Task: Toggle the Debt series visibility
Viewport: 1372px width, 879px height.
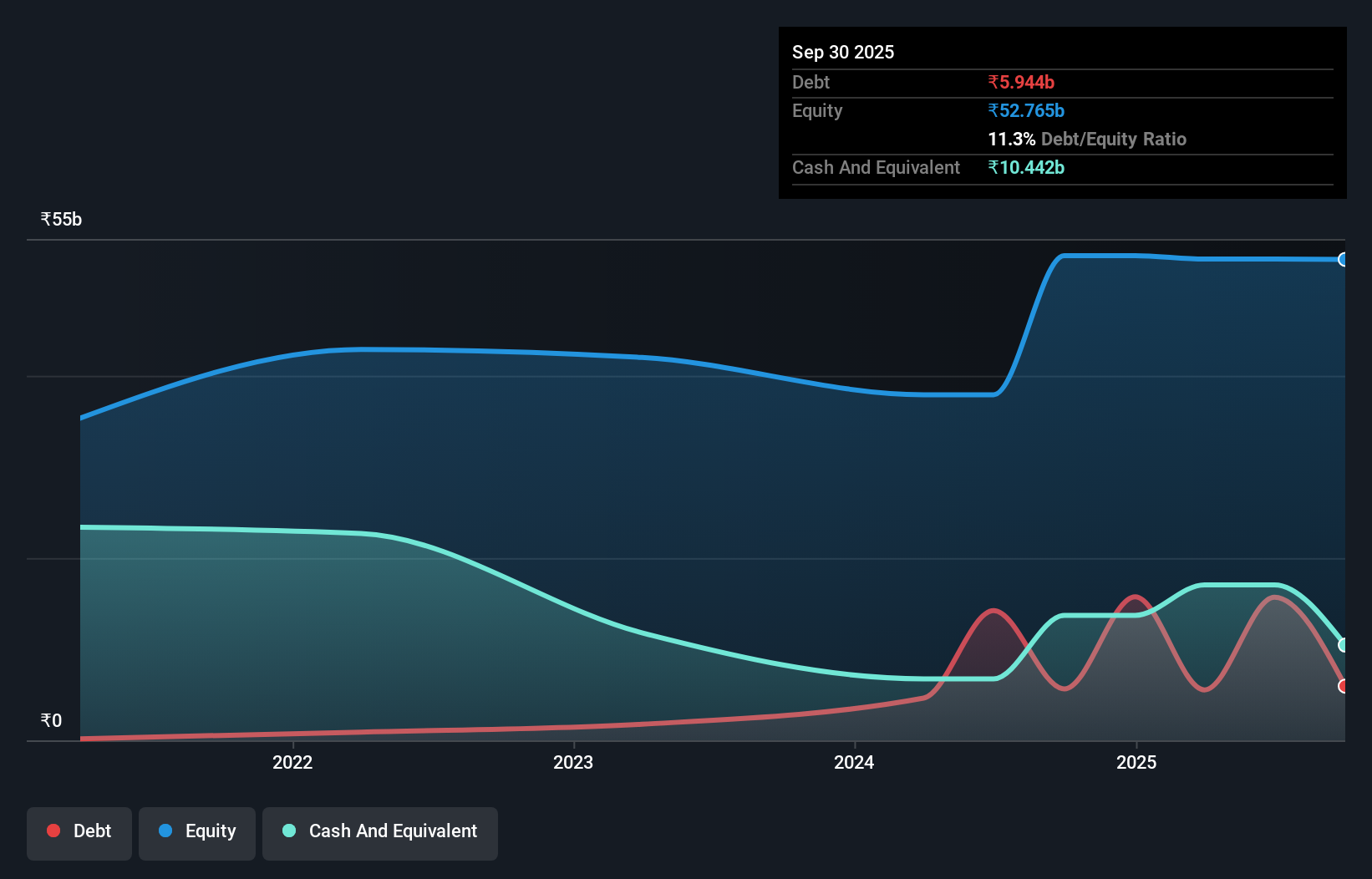Action: click(79, 833)
